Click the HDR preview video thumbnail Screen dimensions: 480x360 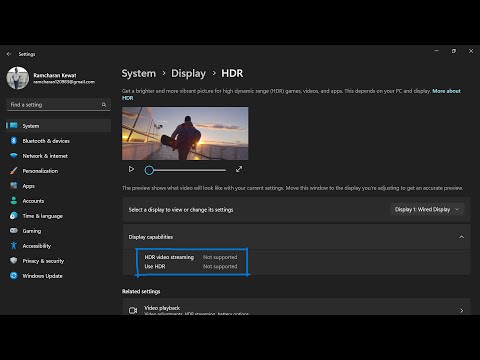point(185,133)
